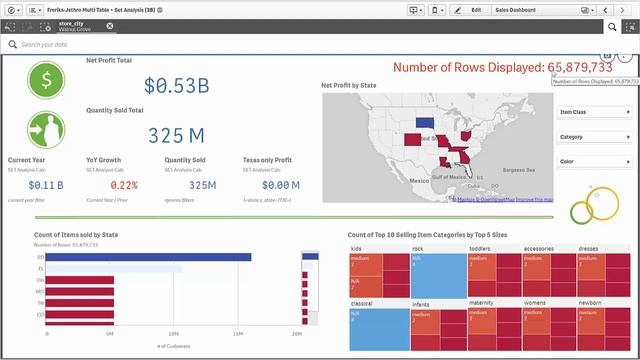The width and height of the screenshot is (640, 360).
Task: Show app info next to the title
Action: coord(160,10)
